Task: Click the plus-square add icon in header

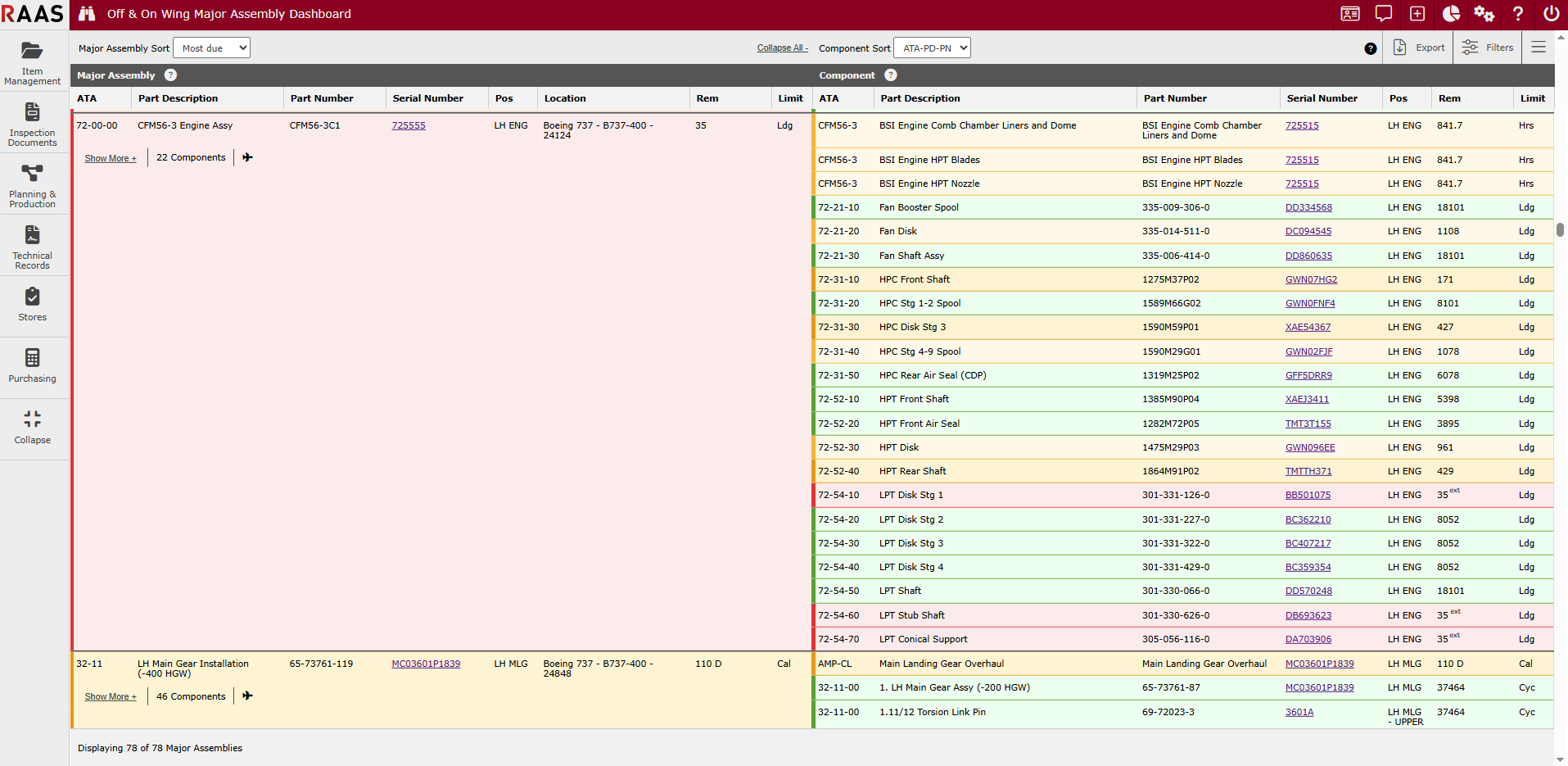Action: point(1417,14)
